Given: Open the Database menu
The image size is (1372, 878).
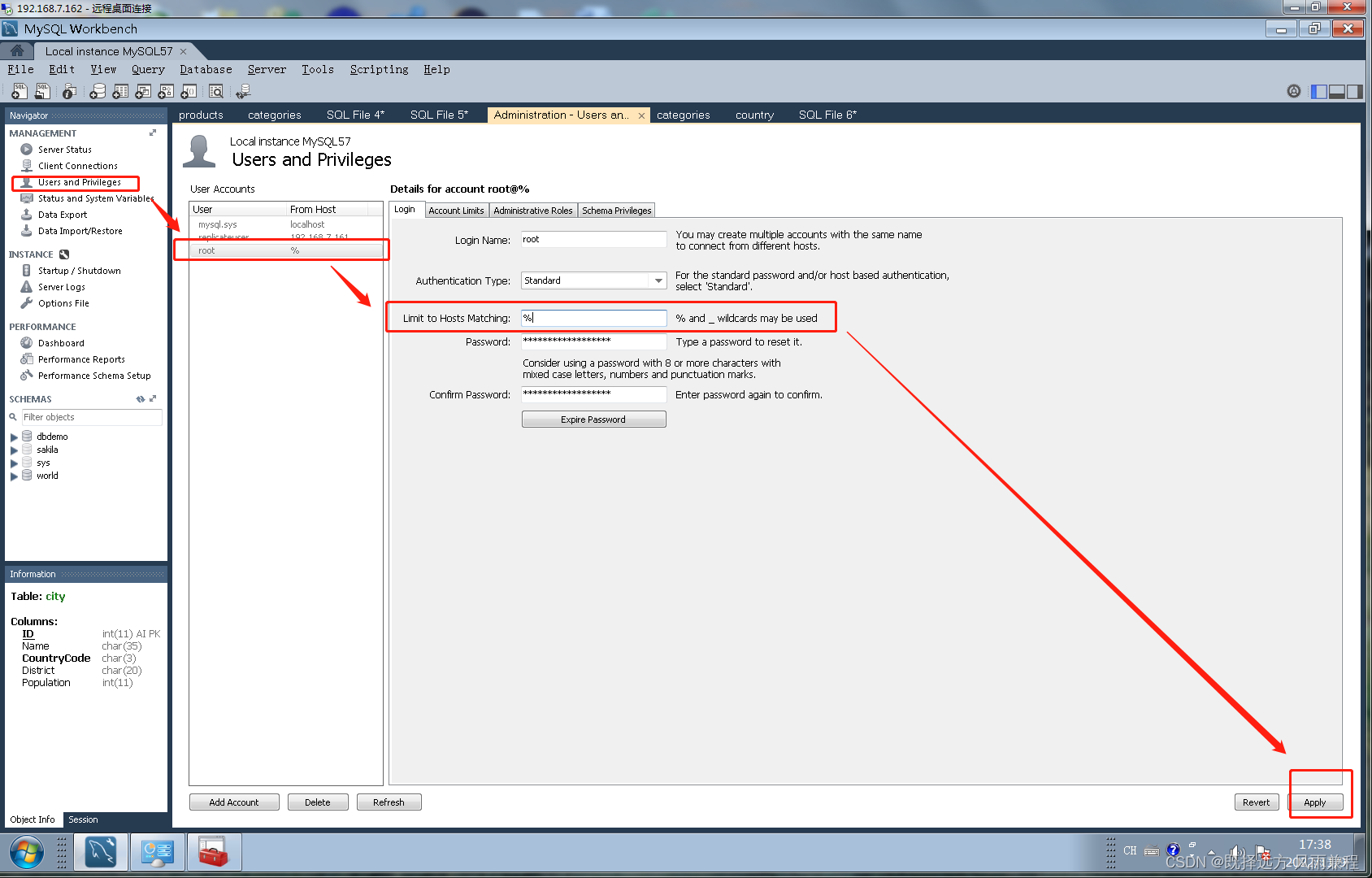Looking at the screenshot, I should click(206, 69).
